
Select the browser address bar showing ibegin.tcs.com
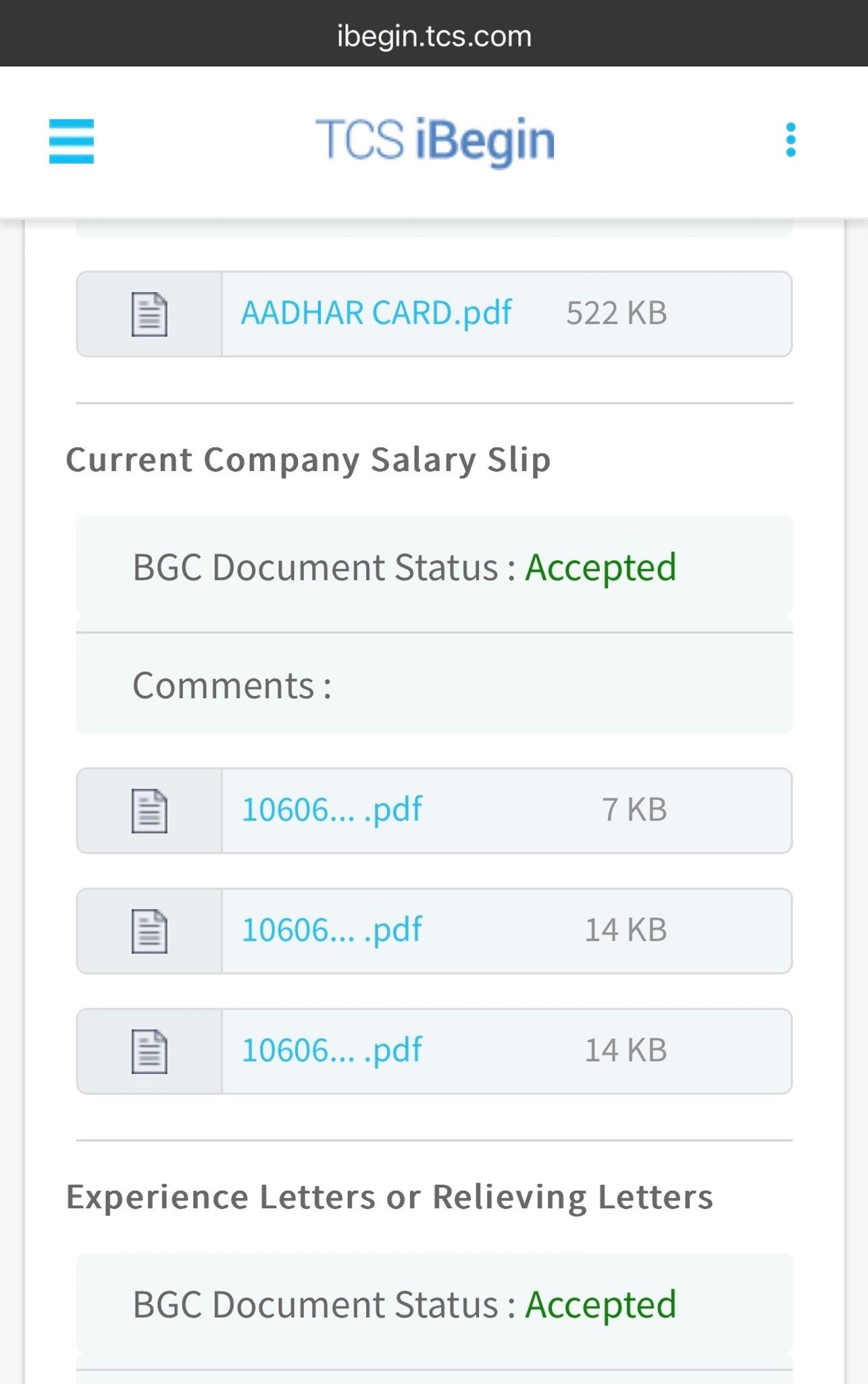click(434, 35)
